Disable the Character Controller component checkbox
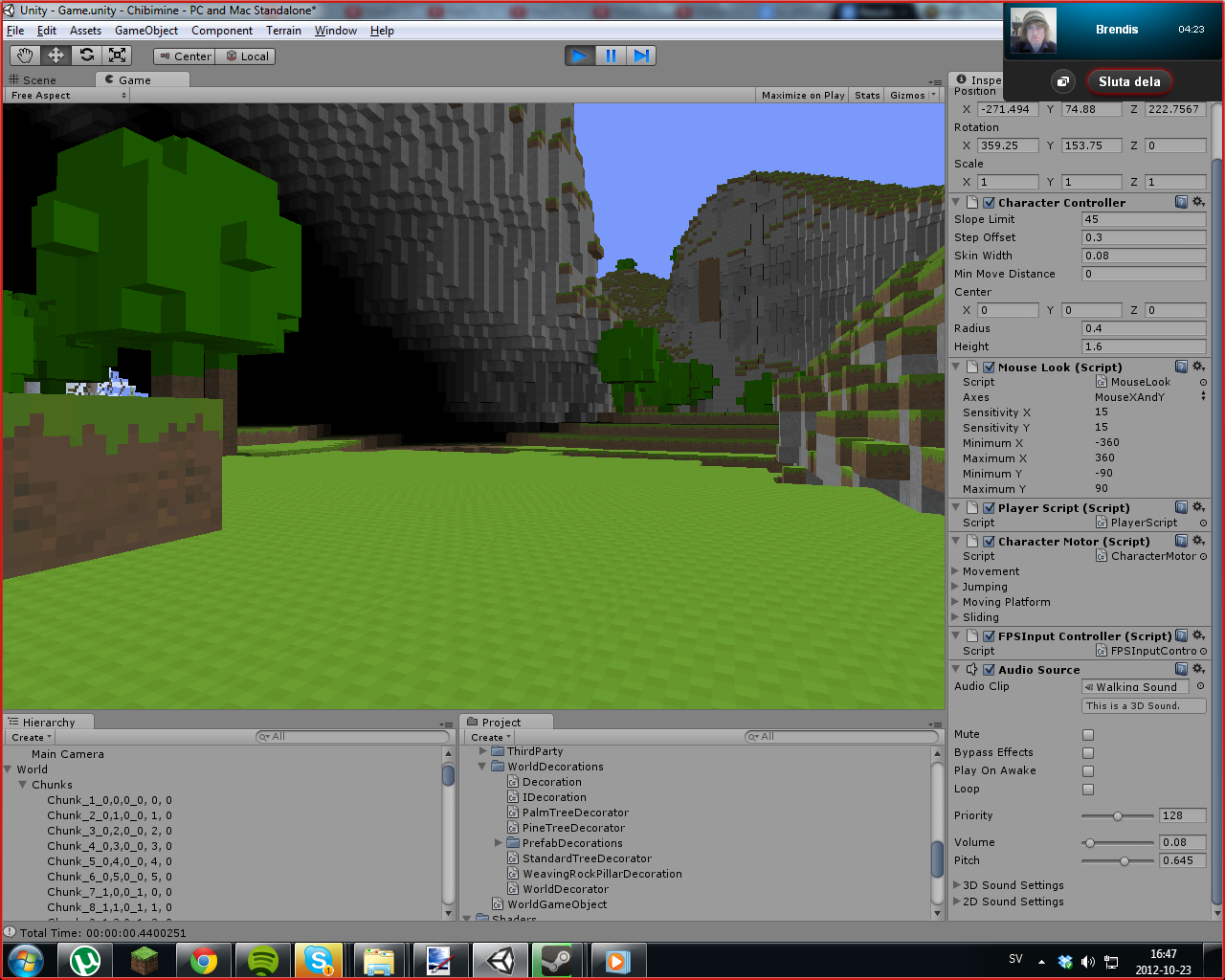This screenshot has height=980, width=1225. [x=989, y=203]
